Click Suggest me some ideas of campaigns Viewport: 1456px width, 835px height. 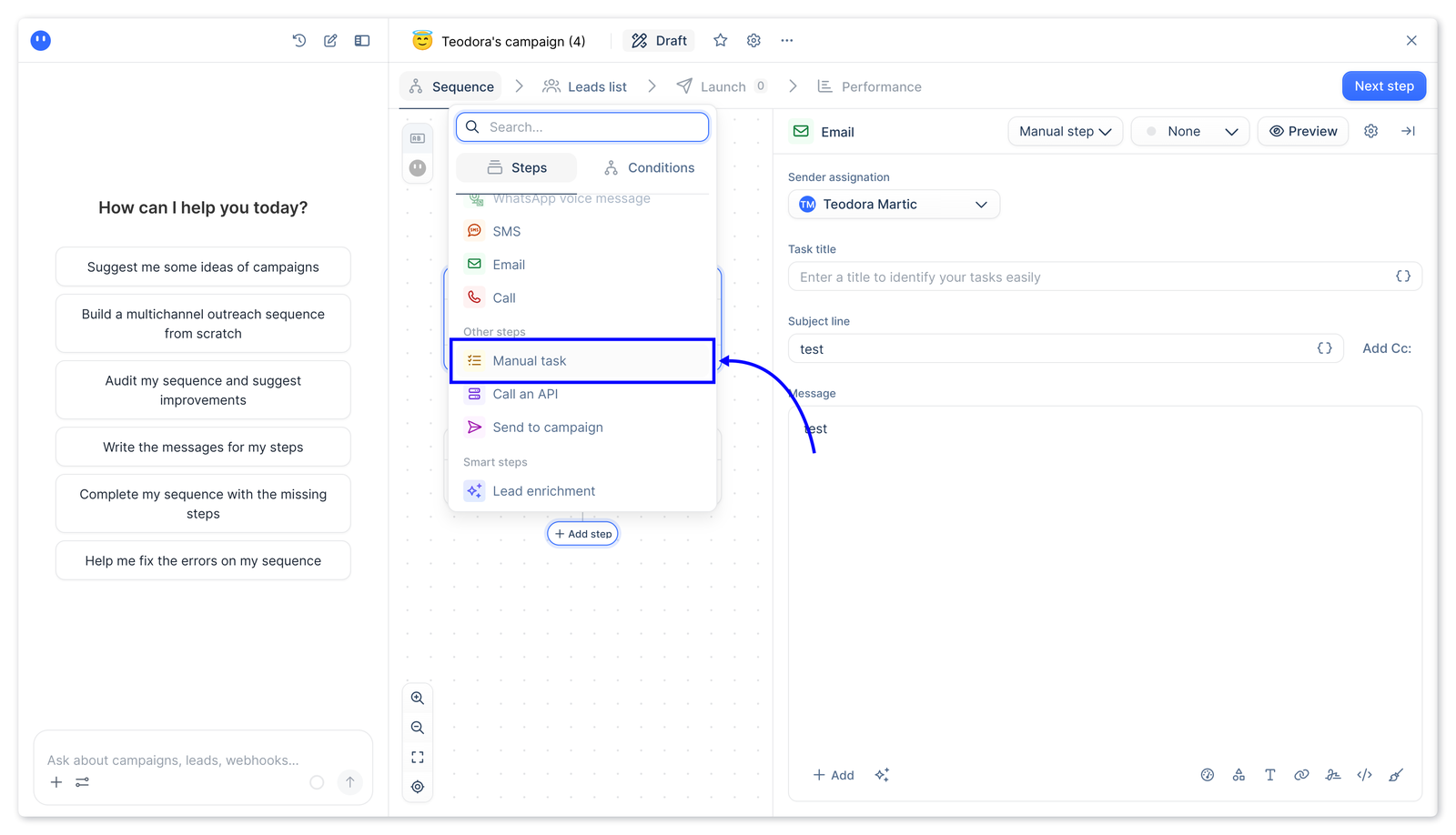click(x=203, y=267)
